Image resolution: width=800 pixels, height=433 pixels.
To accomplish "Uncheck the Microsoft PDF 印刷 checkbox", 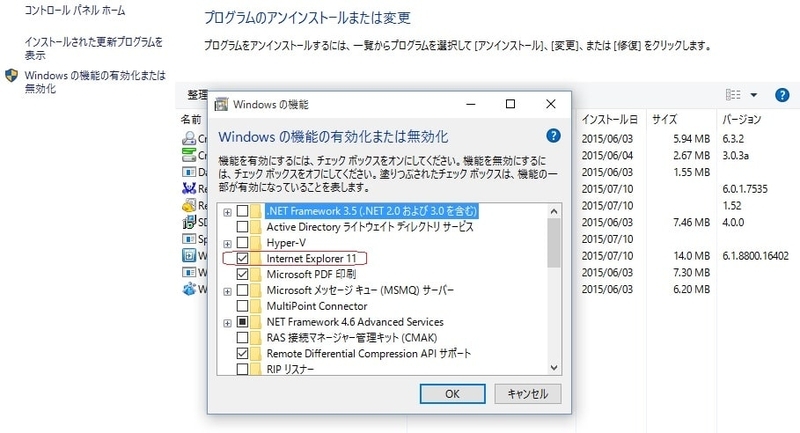I will click(x=242, y=274).
